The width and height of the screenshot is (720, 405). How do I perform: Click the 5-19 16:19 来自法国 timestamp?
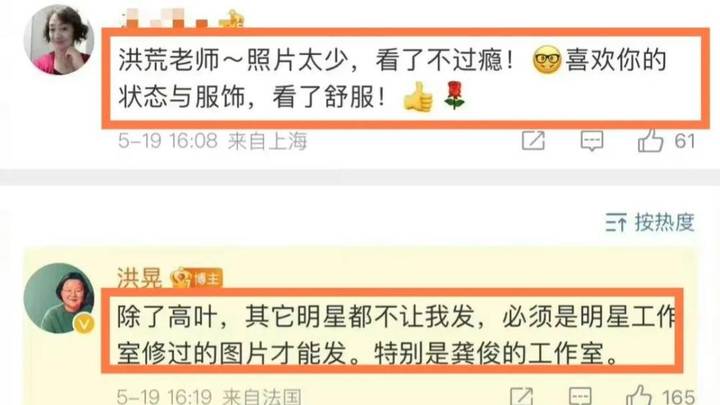point(209,396)
